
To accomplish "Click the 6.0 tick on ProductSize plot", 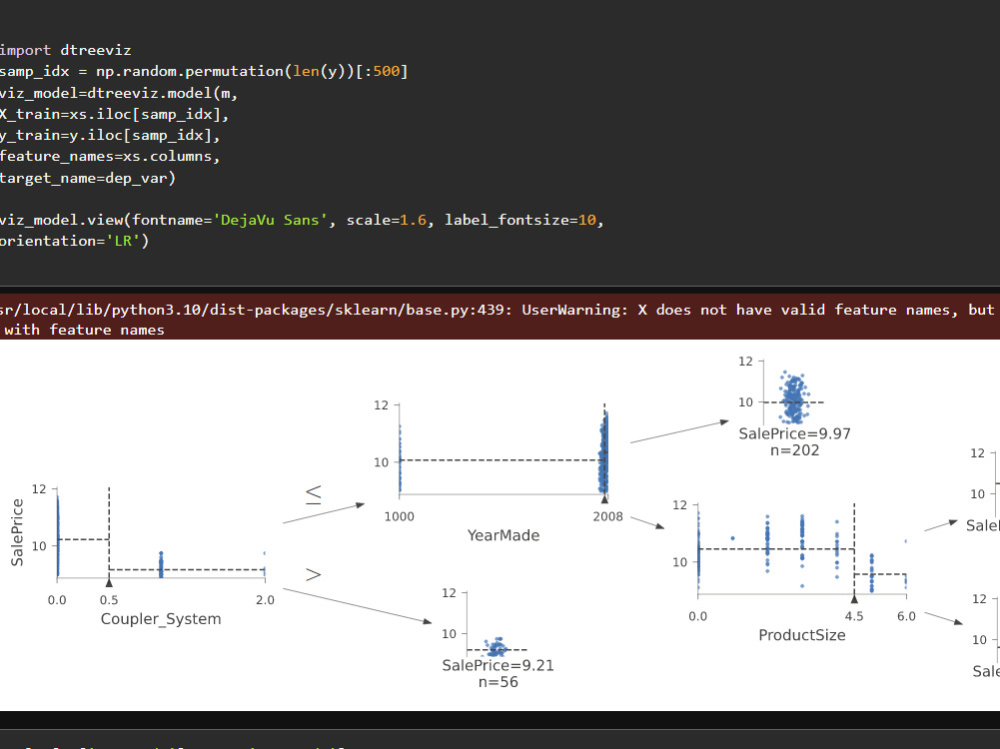I will (x=906, y=616).
